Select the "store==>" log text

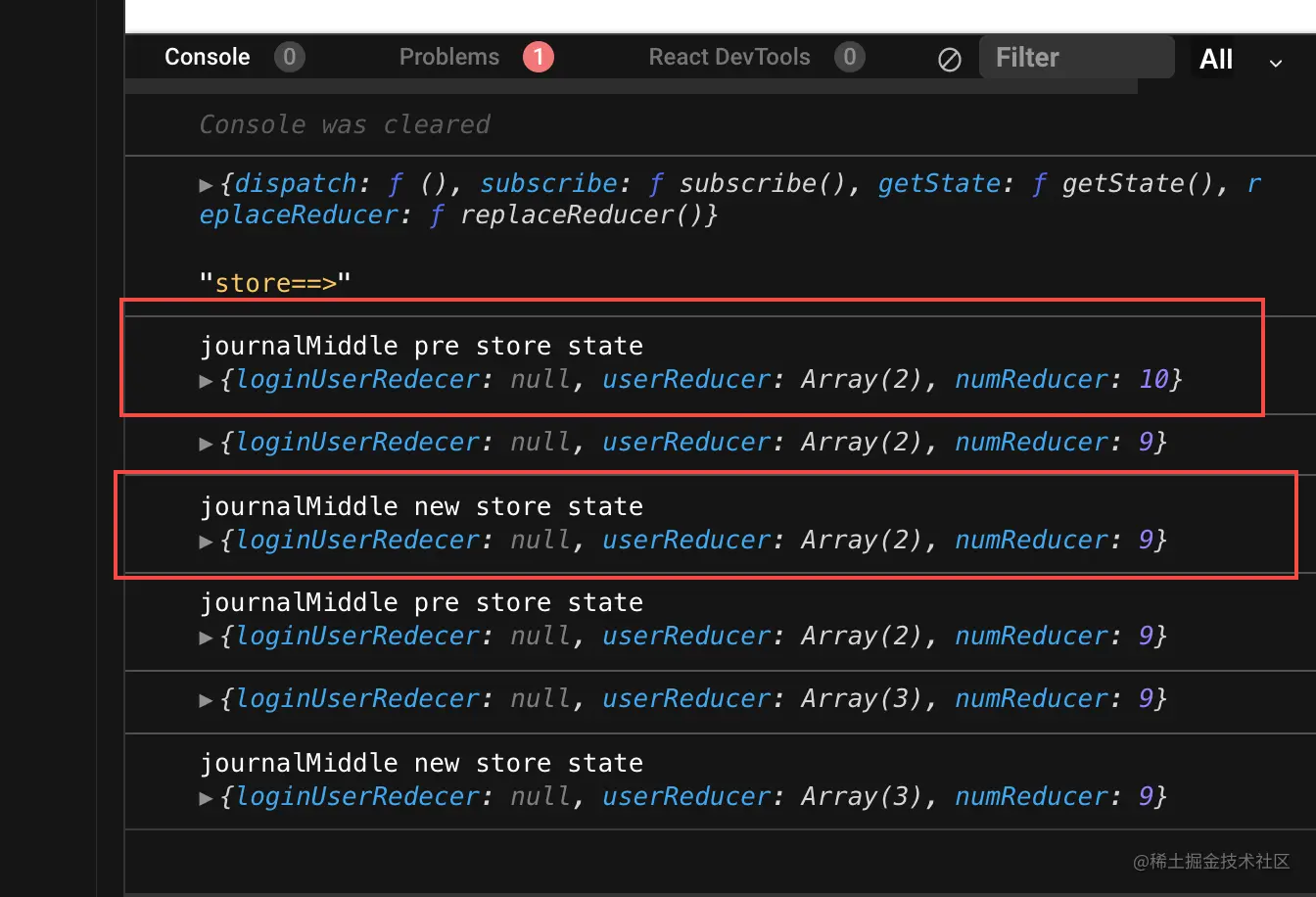pyautogui.click(x=275, y=283)
